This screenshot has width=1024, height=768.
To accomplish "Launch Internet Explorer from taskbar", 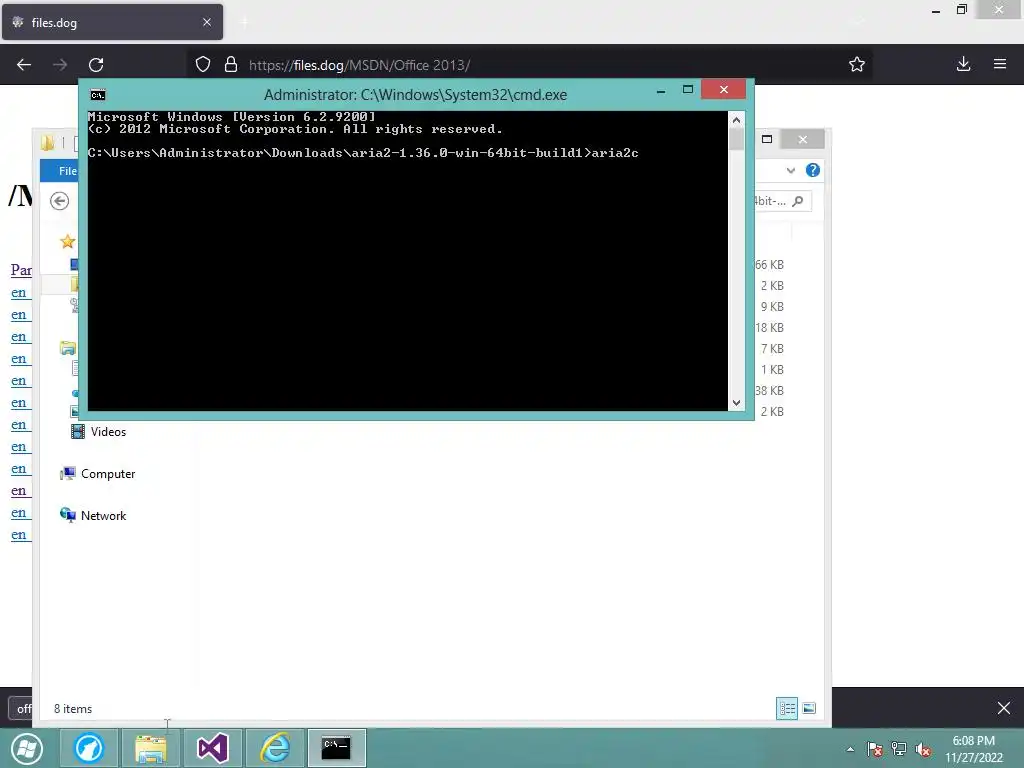I will pos(275,748).
